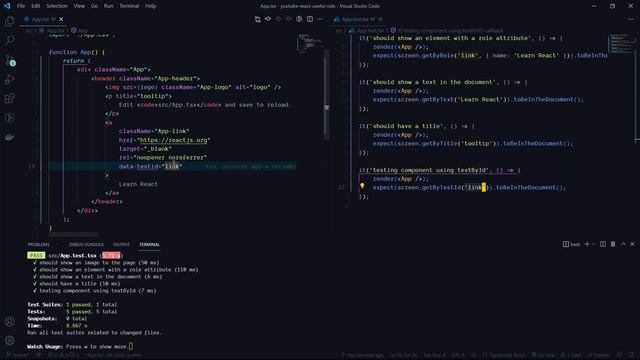Screen dimensions: 640x360
Task: Split the left editor with split icon
Action: (310, 19)
